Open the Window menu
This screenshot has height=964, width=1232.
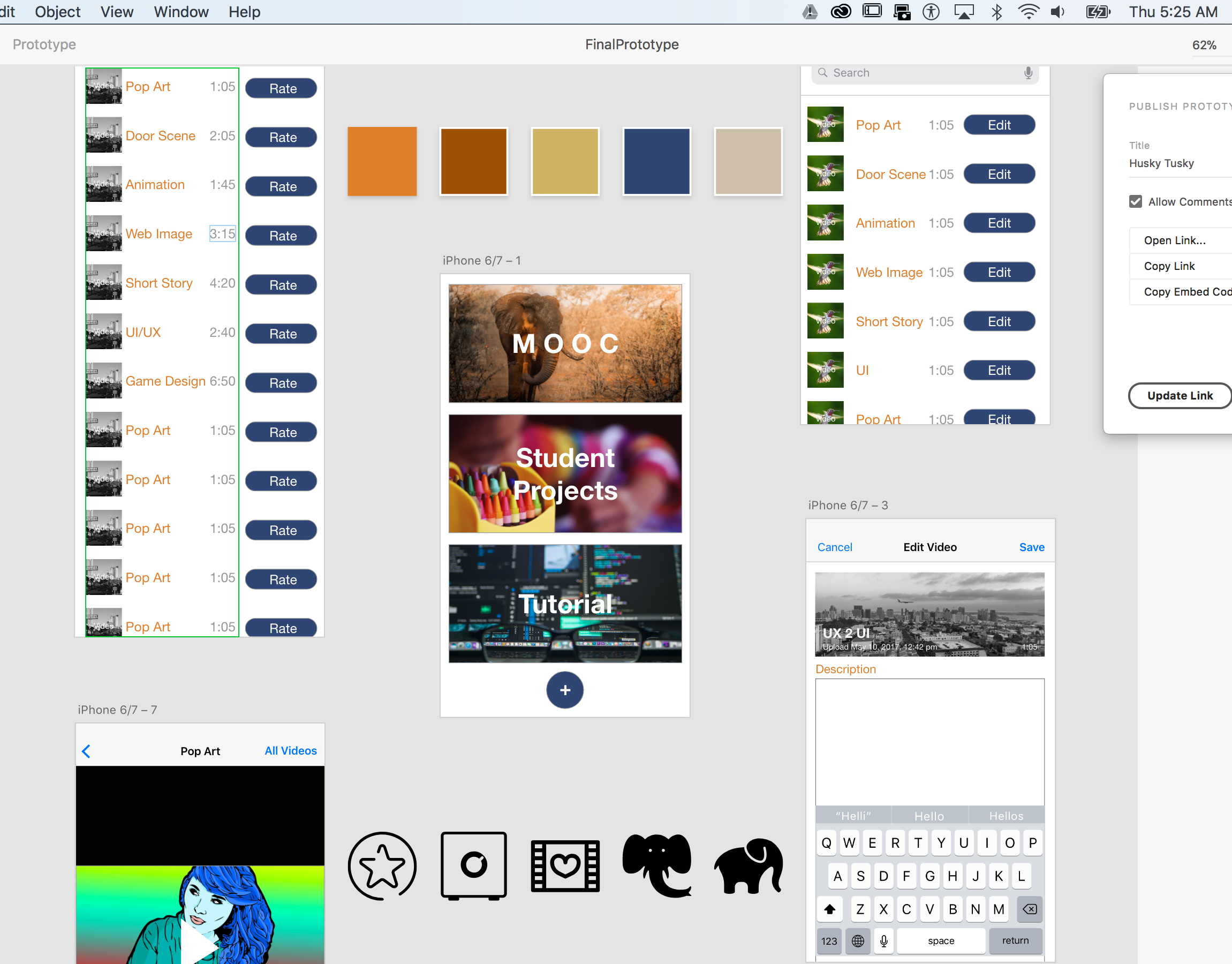coord(181,12)
